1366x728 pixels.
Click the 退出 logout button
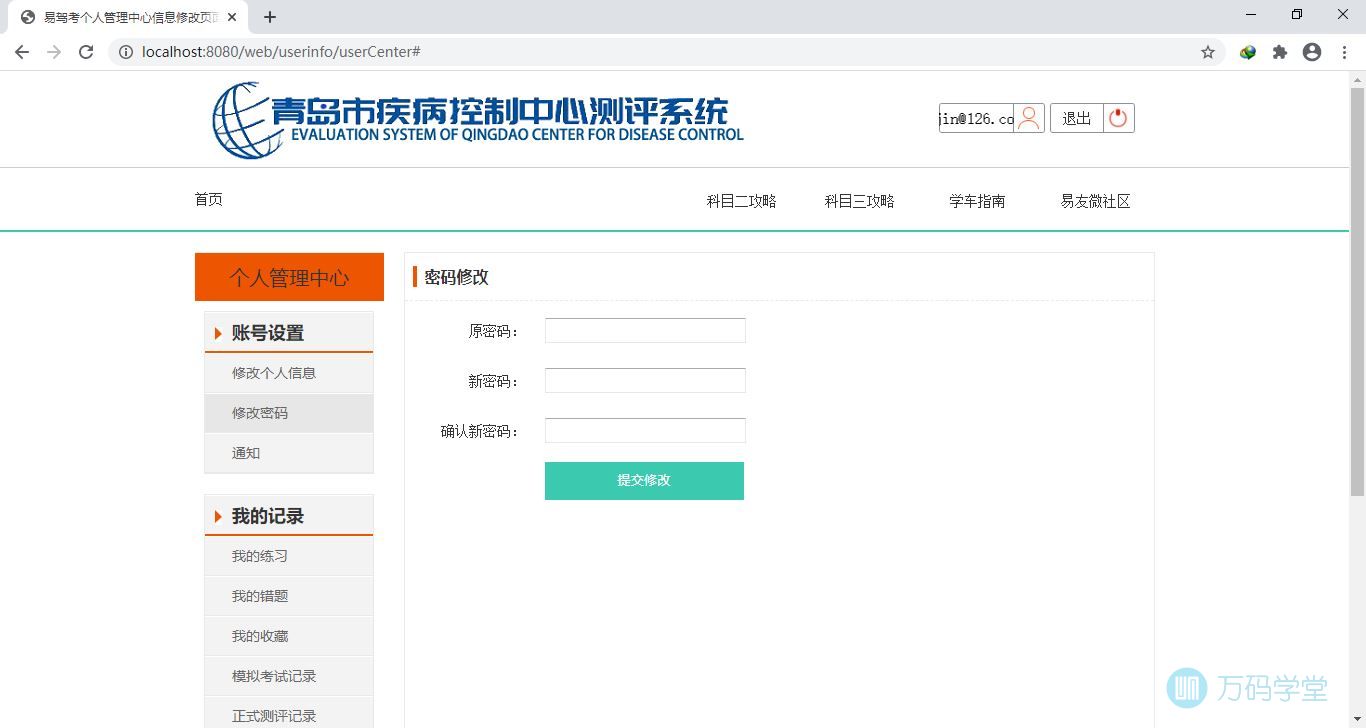[1077, 118]
